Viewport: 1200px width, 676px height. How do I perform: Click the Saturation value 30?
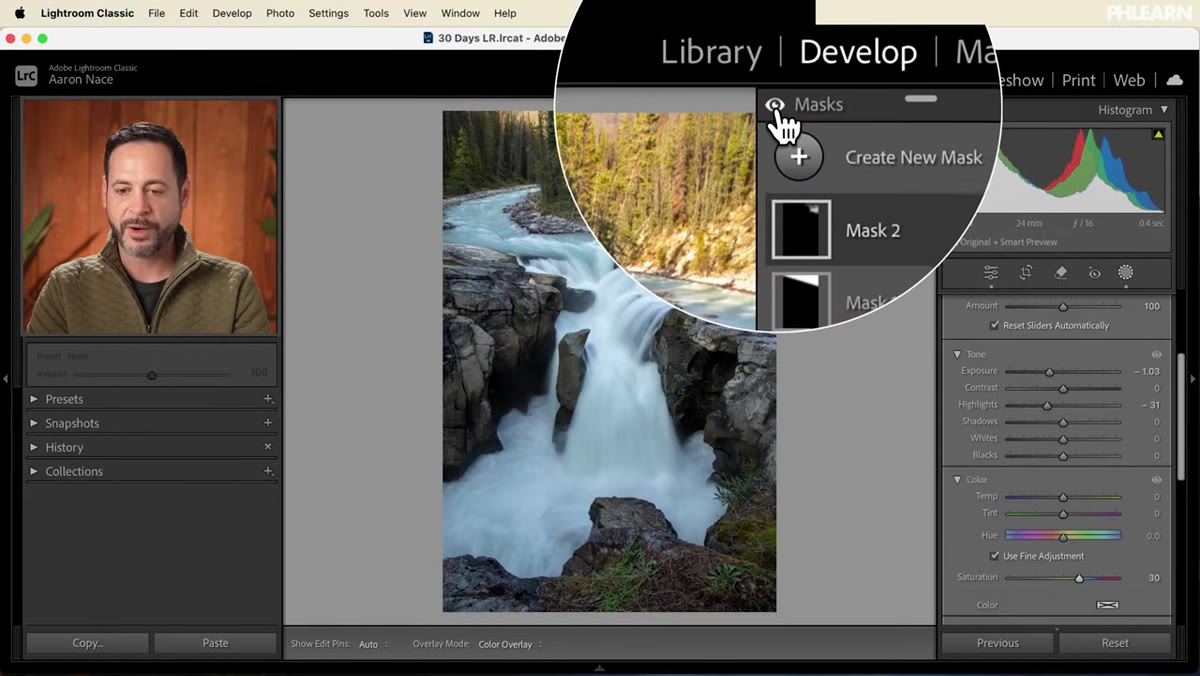pos(1154,578)
